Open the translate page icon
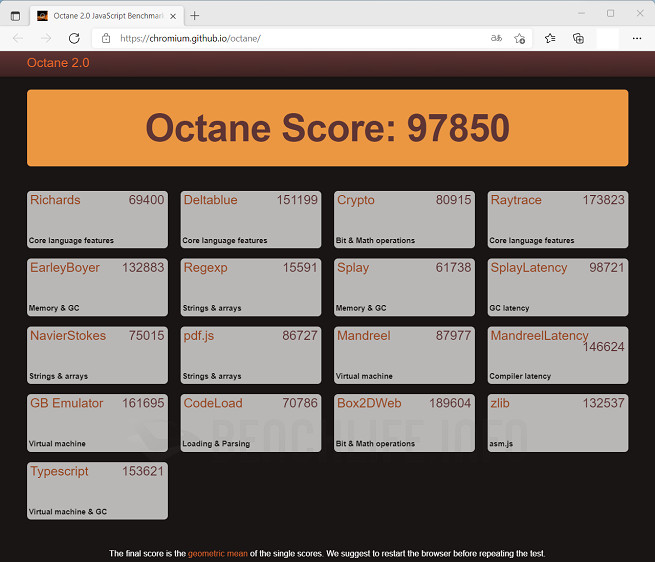Image resolution: width=655 pixels, height=562 pixels. pyautogui.click(x=496, y=38)
